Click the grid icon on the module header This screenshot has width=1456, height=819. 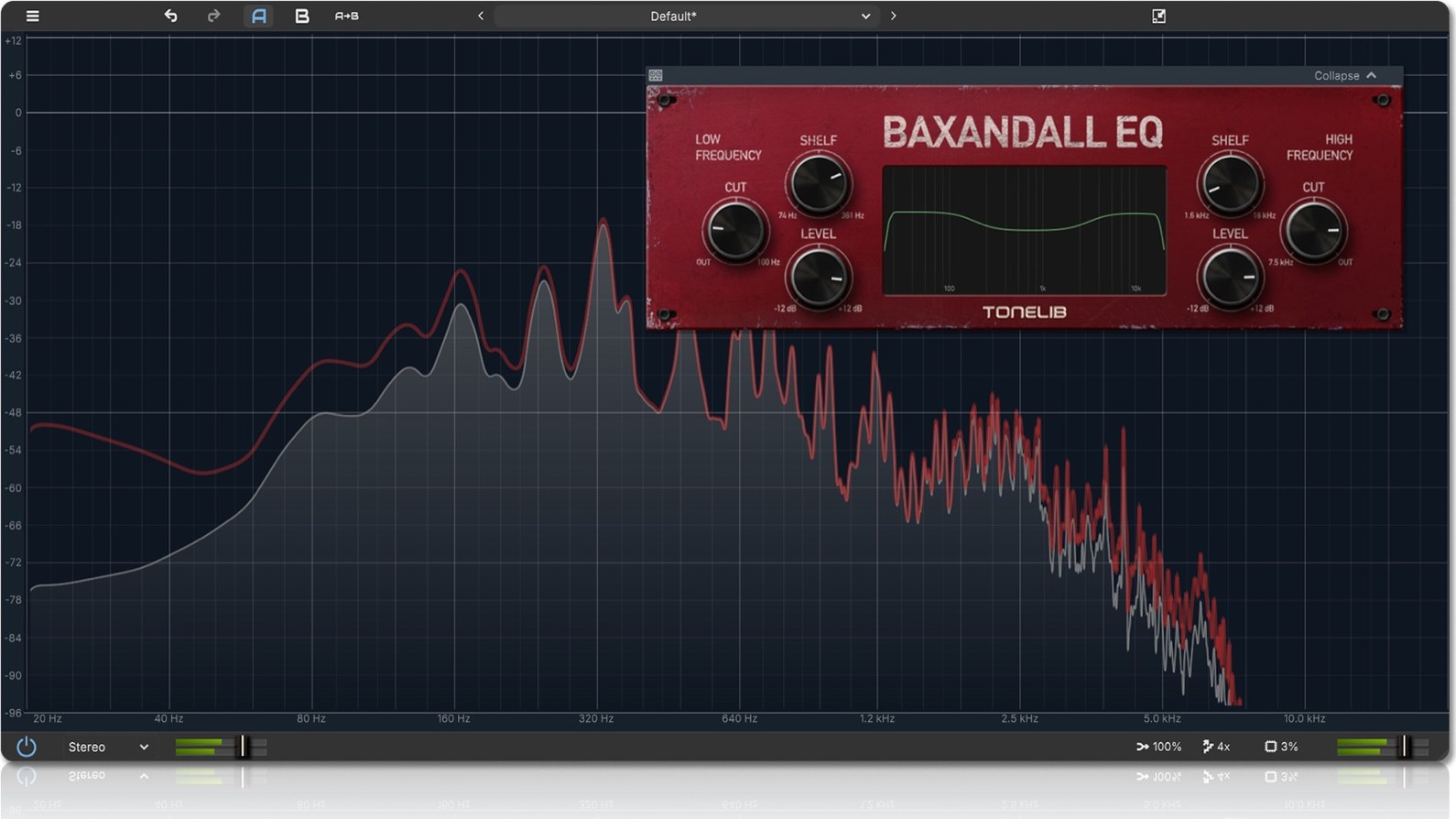pos(656,75)
